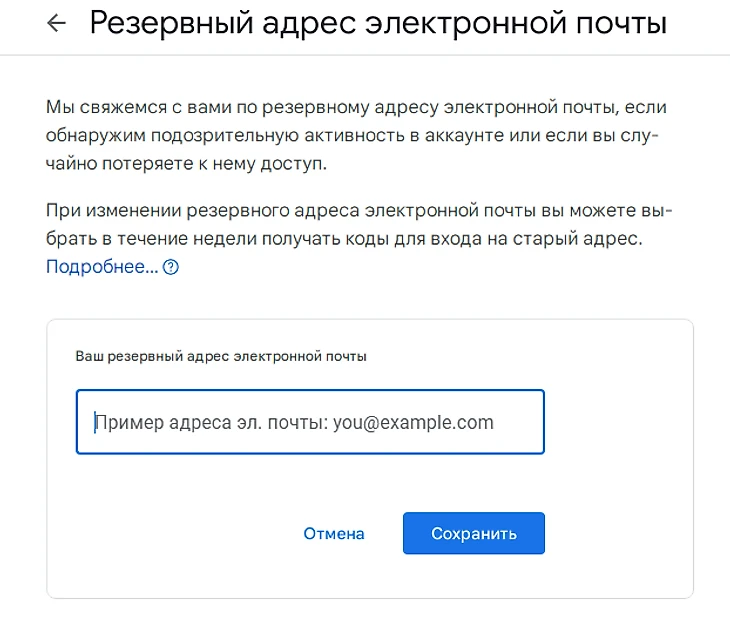This screenshot has width=730, height=633.
Task: Cancel editing via the Отмена text button
Action: click(334, 533)
